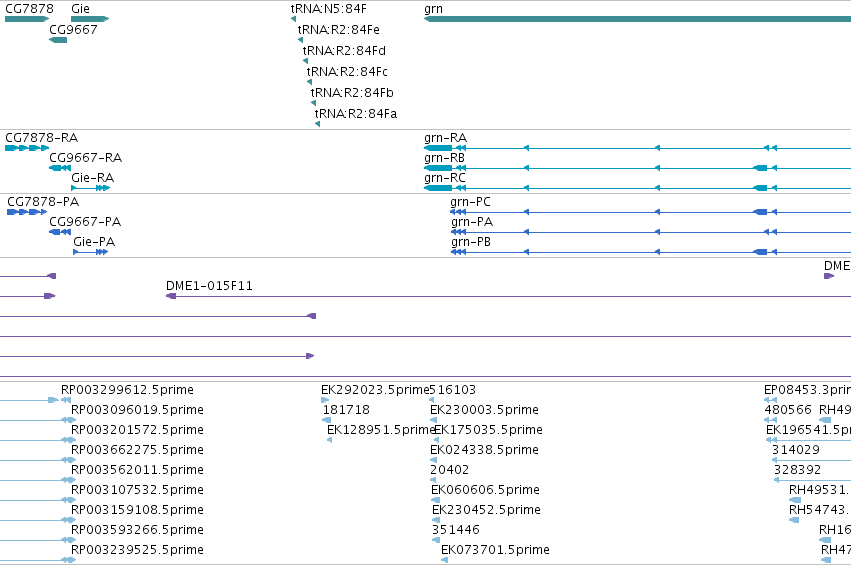851x565 pixels.
Task: Select the Gie gene arrow glyph
Action: pyautogui.click(x=90, y=19)
